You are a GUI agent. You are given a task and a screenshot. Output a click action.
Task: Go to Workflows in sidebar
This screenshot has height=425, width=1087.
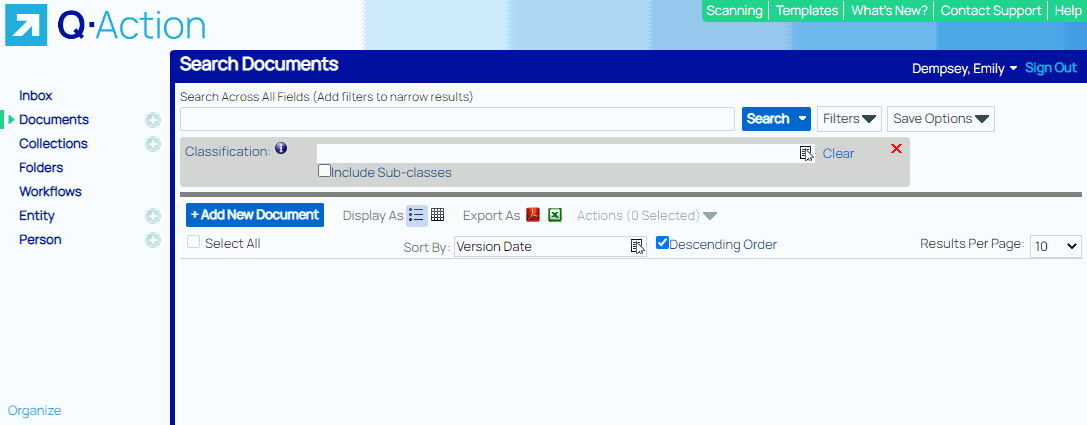pyautogui.click(x=50, y=192)
